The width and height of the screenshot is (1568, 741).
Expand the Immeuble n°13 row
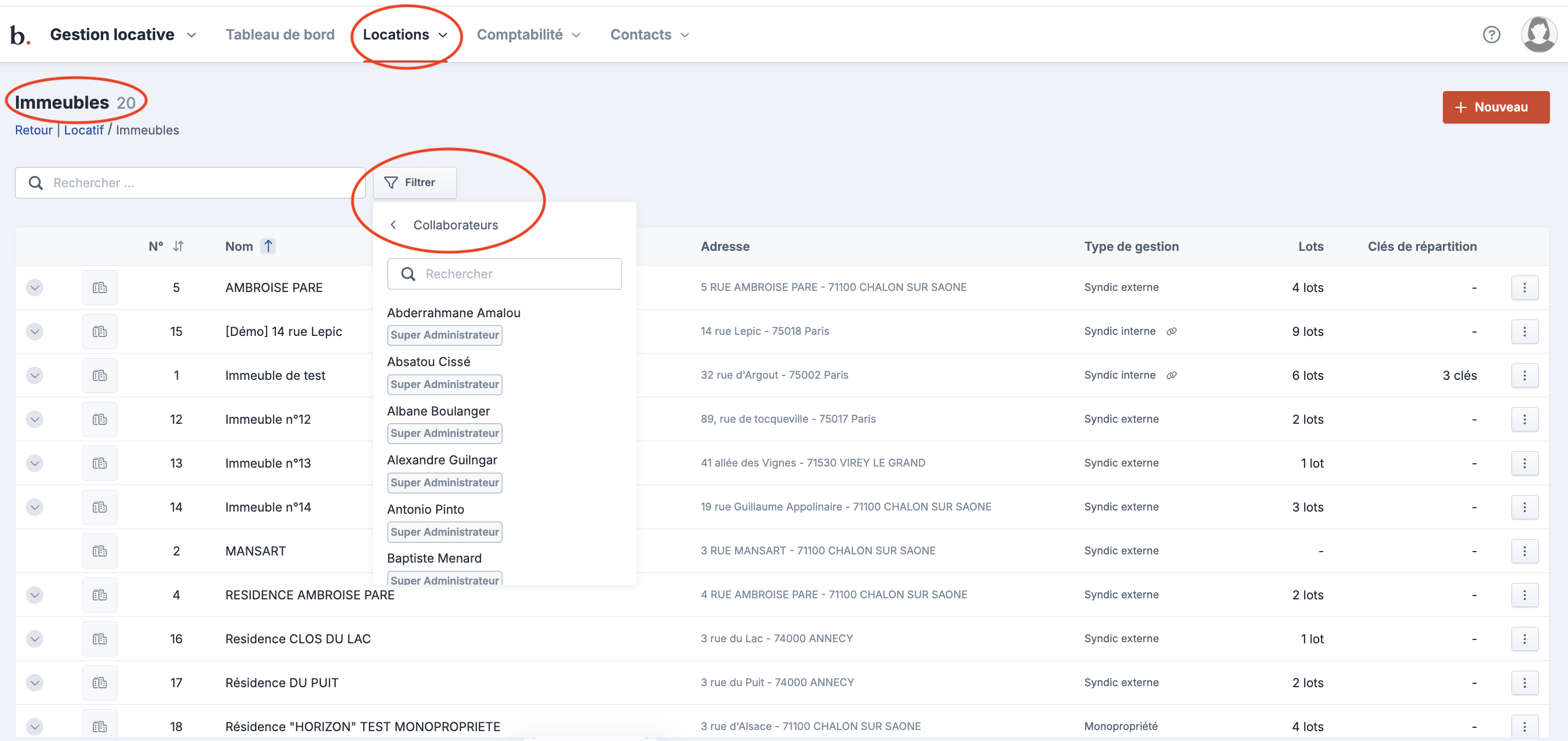(x=35, y=463)
